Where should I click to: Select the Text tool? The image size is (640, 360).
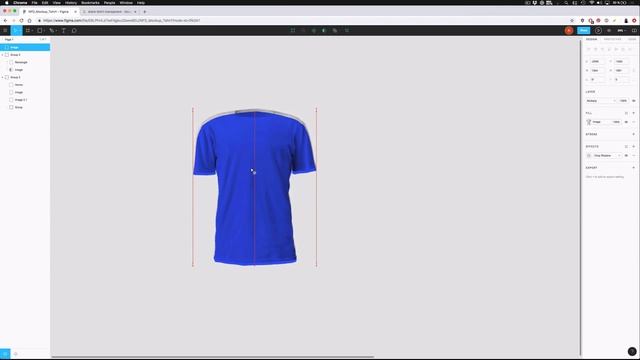coord(64,31)
